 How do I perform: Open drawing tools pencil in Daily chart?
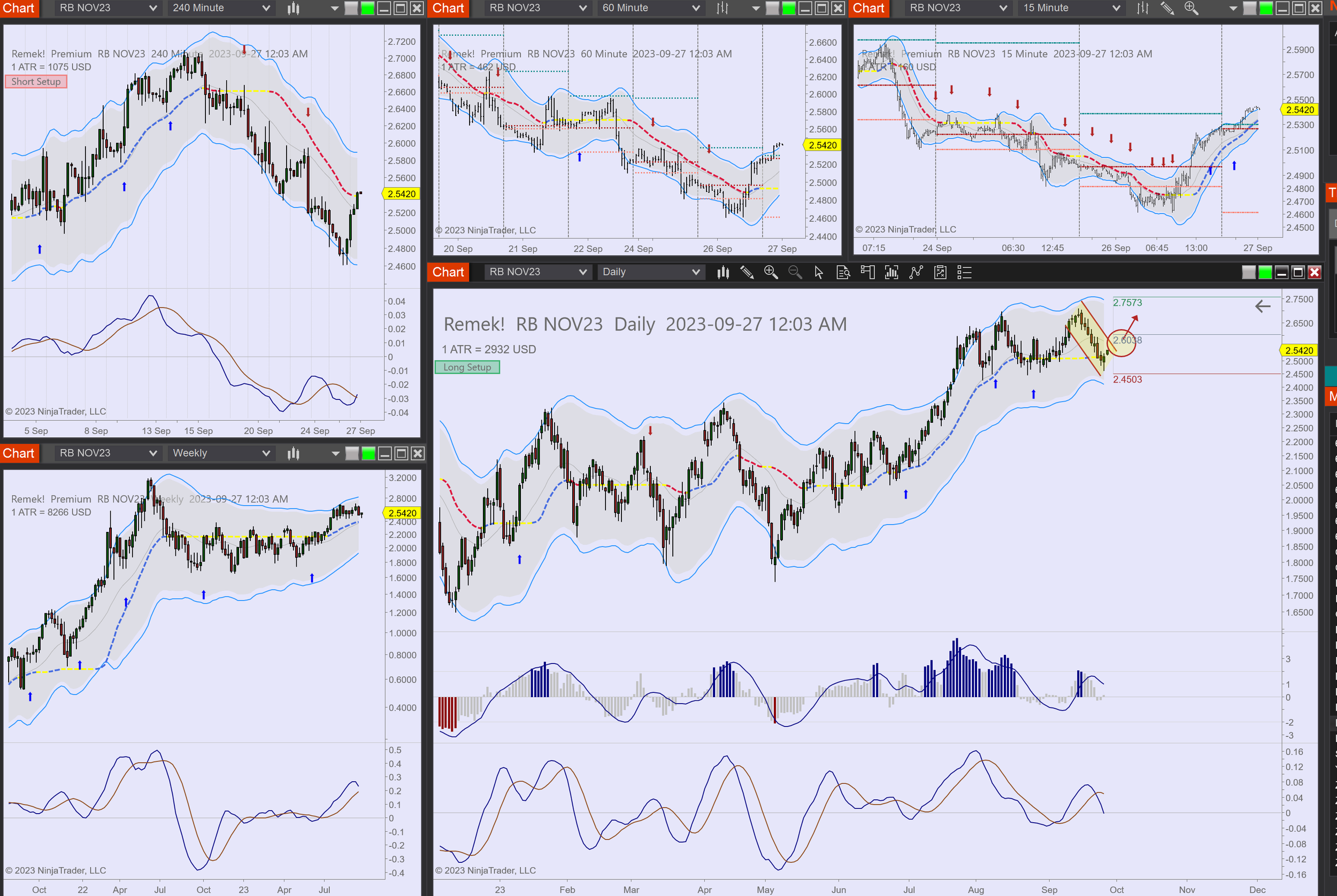747,272
